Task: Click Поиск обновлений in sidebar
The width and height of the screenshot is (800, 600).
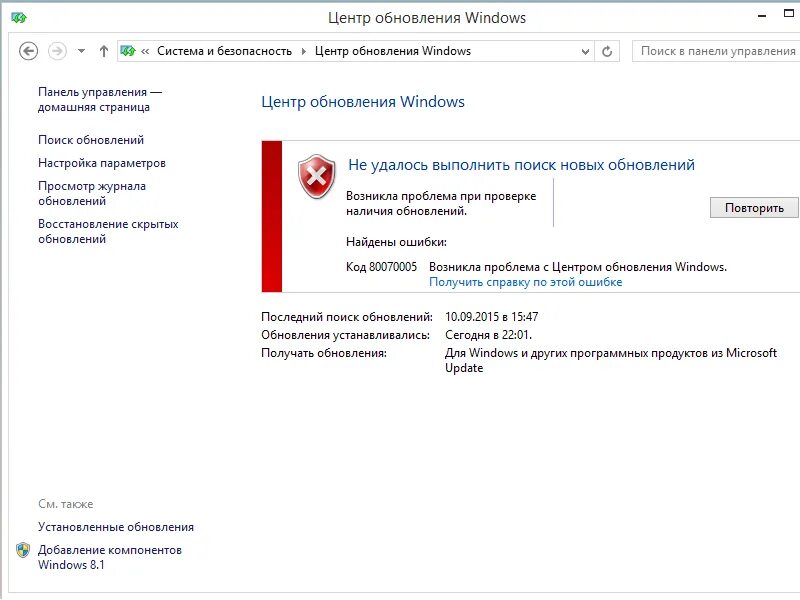Action: tap(91, 140)
